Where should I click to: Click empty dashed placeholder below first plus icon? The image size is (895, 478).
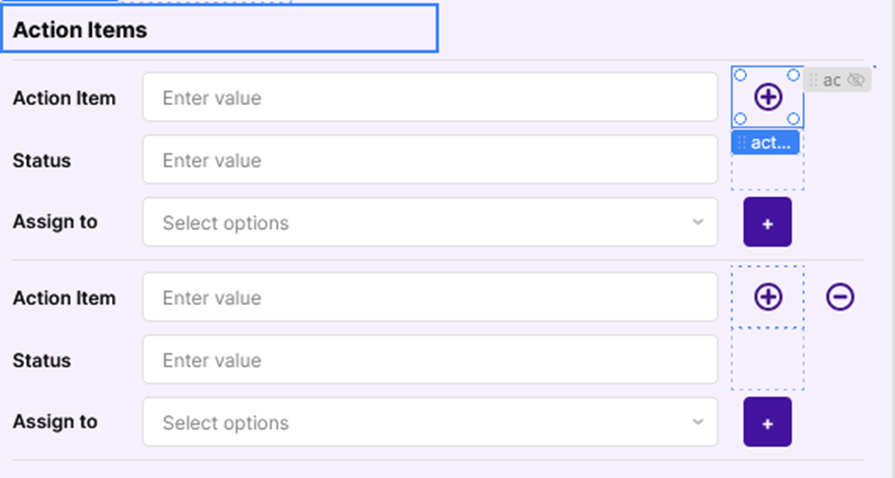(767, 172)
